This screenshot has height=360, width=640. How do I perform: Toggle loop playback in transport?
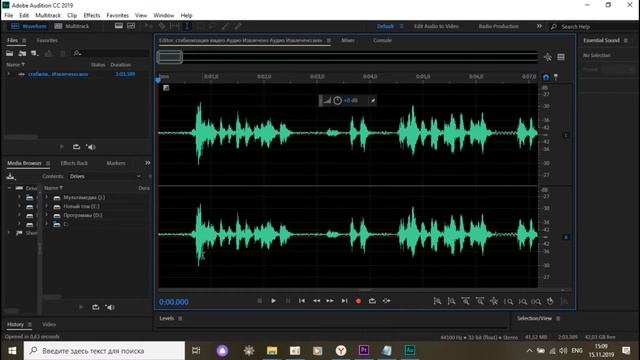click(372, 301)
